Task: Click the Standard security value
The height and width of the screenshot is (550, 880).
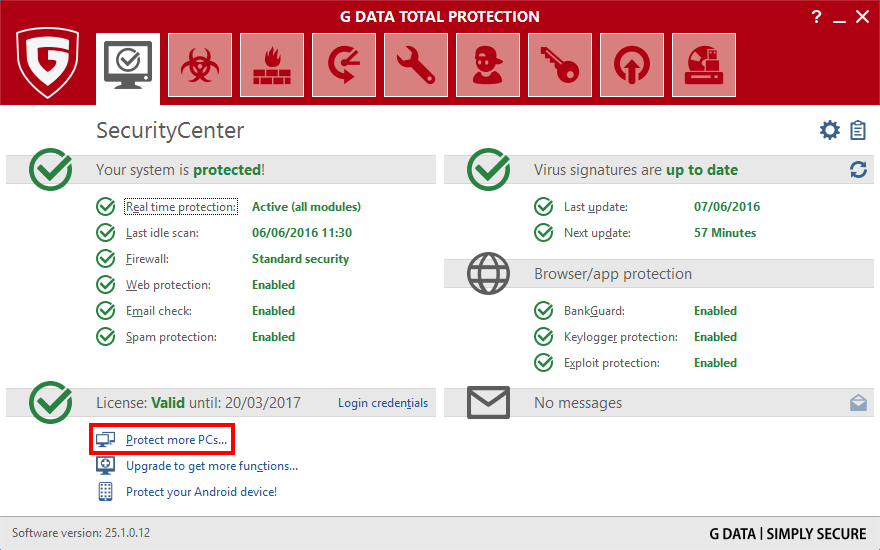Action: point(300,259)
